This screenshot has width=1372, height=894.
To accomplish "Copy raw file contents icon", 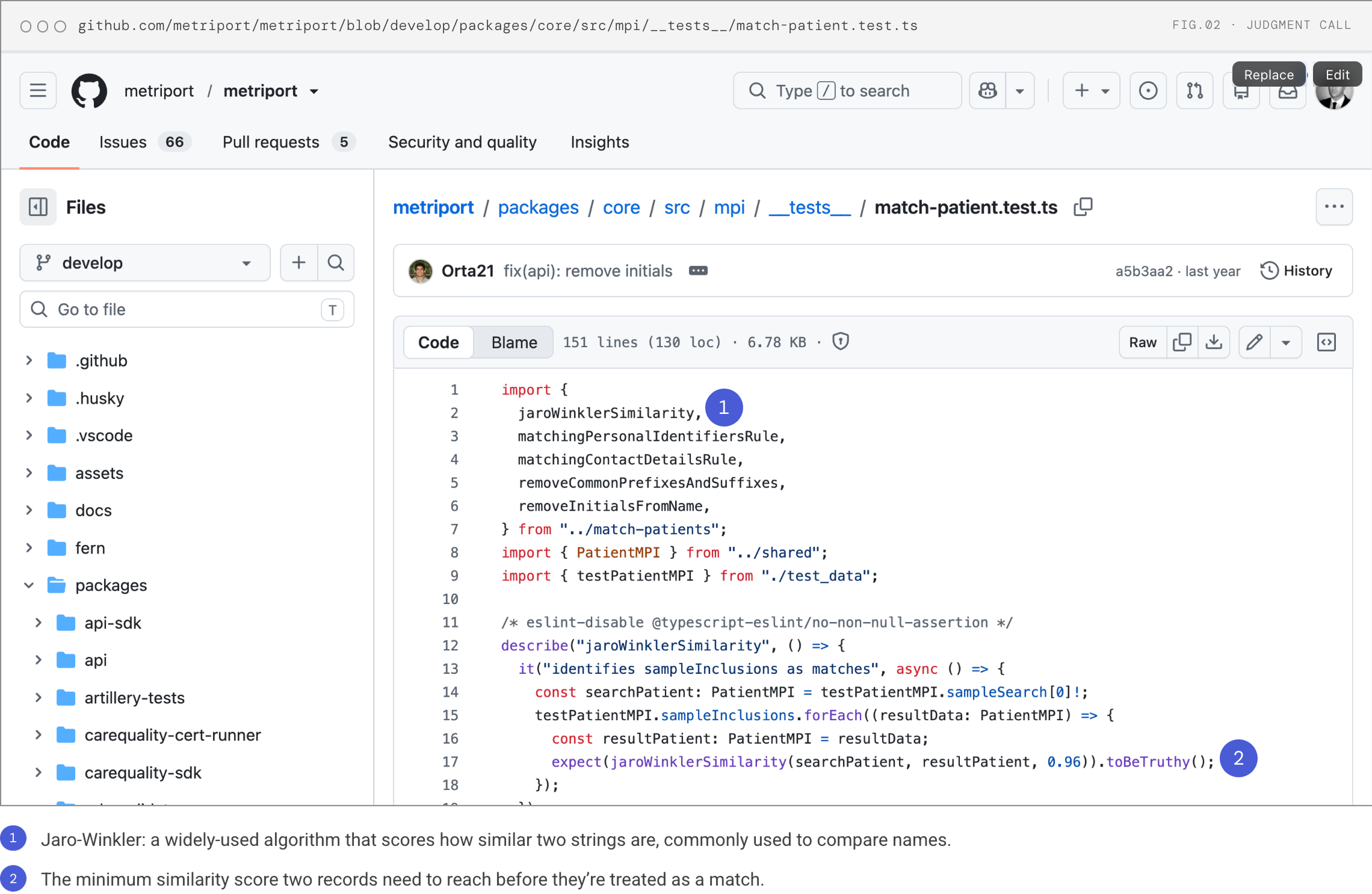I will [1182, 342].
